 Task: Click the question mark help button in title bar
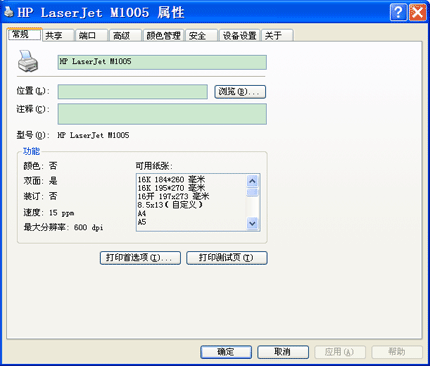398,12
